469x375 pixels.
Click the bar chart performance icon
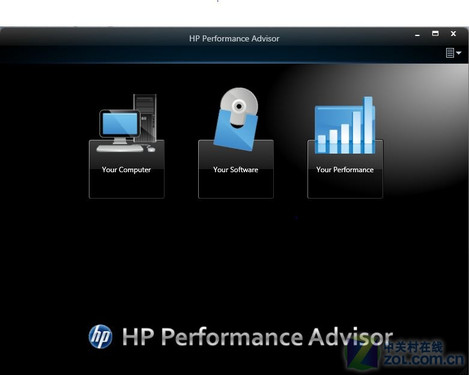[345, 125]
